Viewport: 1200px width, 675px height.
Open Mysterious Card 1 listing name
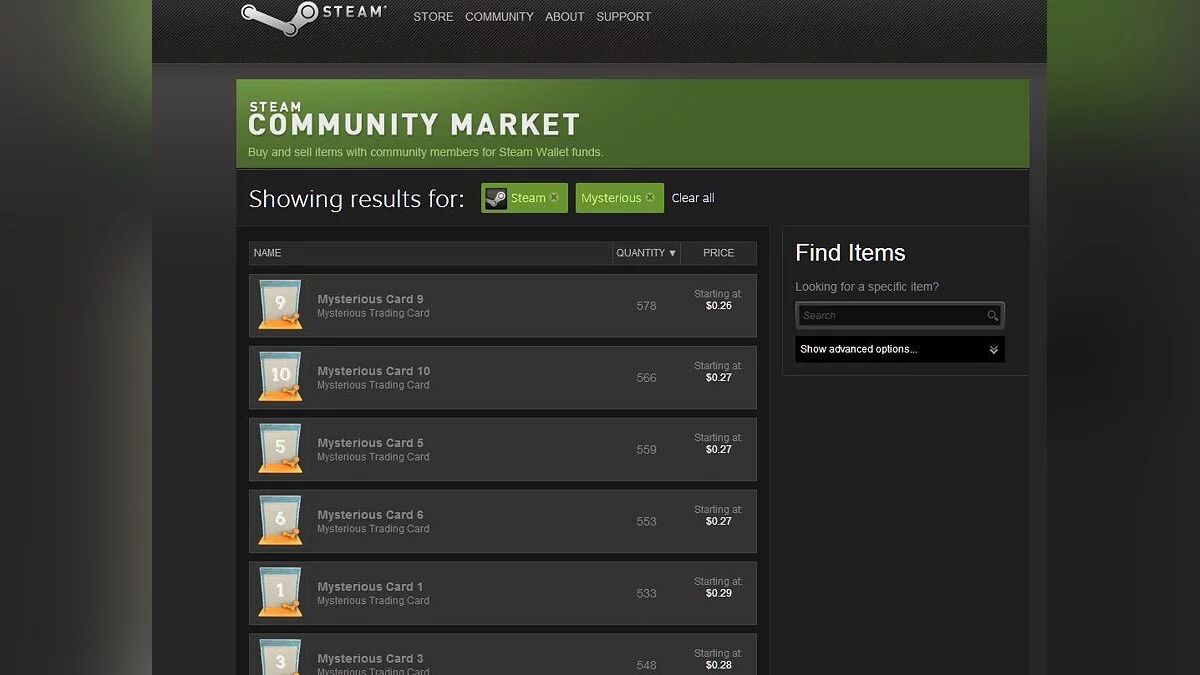click(x=370, y=587)
